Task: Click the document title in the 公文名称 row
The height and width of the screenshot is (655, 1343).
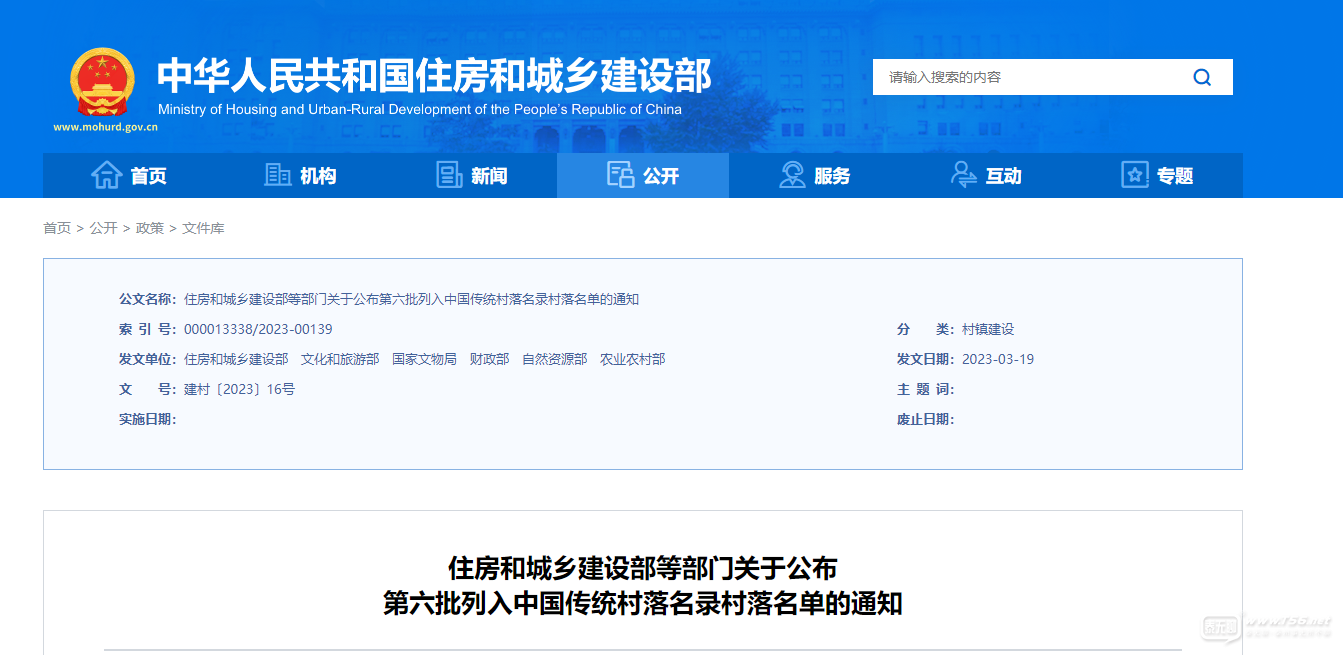Action: (x=411, y=299)
